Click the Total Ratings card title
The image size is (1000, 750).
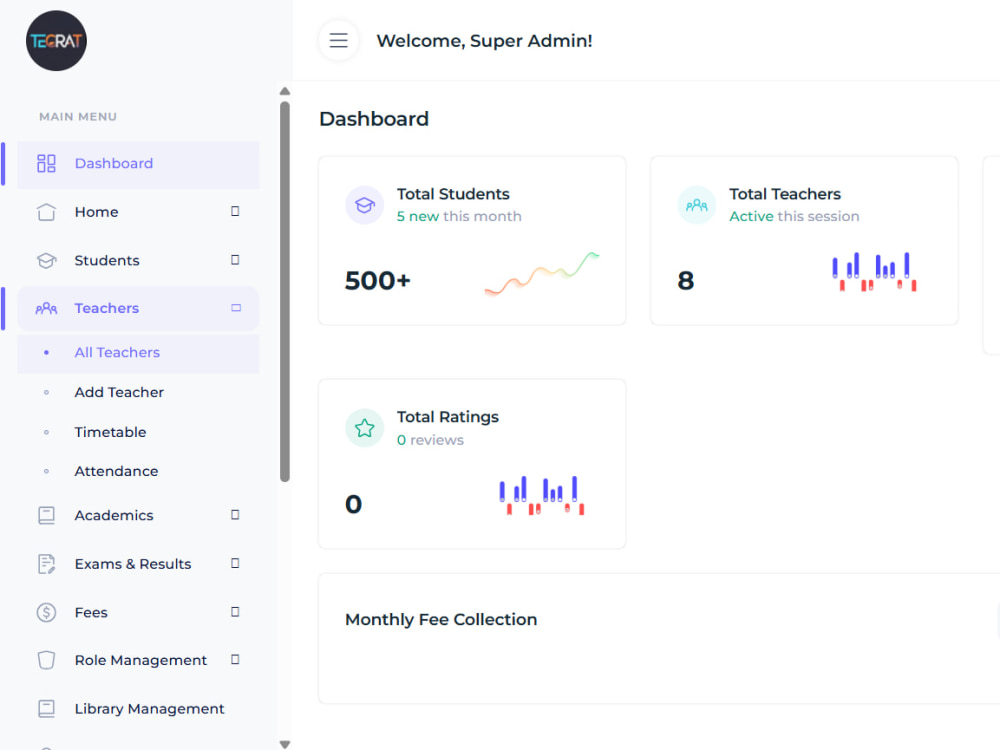coord(448,417)
